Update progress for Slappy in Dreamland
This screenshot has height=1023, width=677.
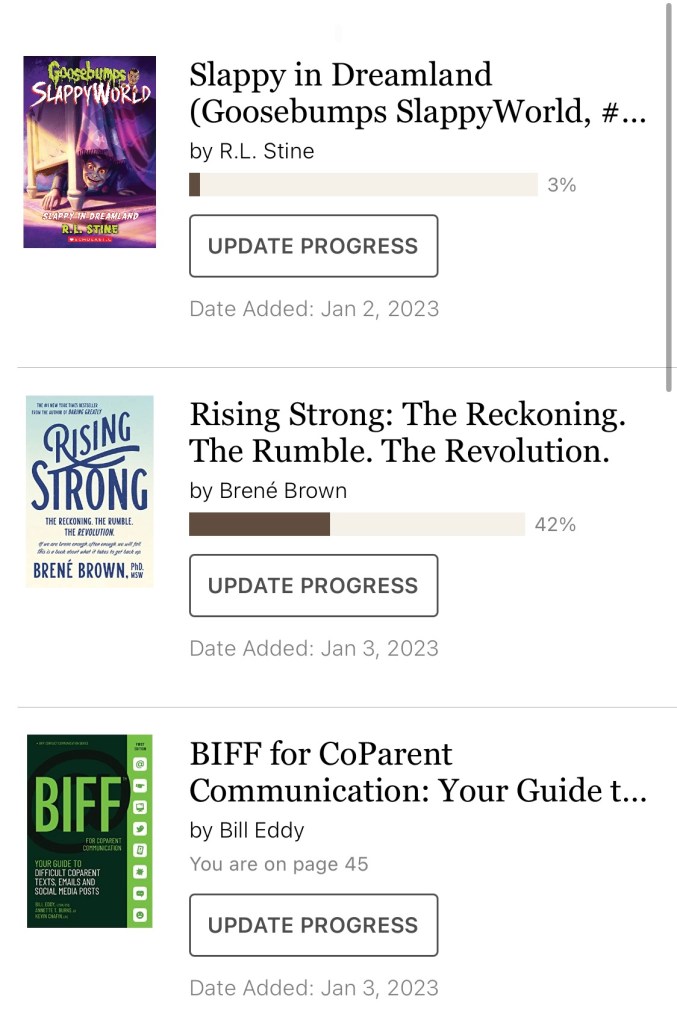tap(313, 246)
